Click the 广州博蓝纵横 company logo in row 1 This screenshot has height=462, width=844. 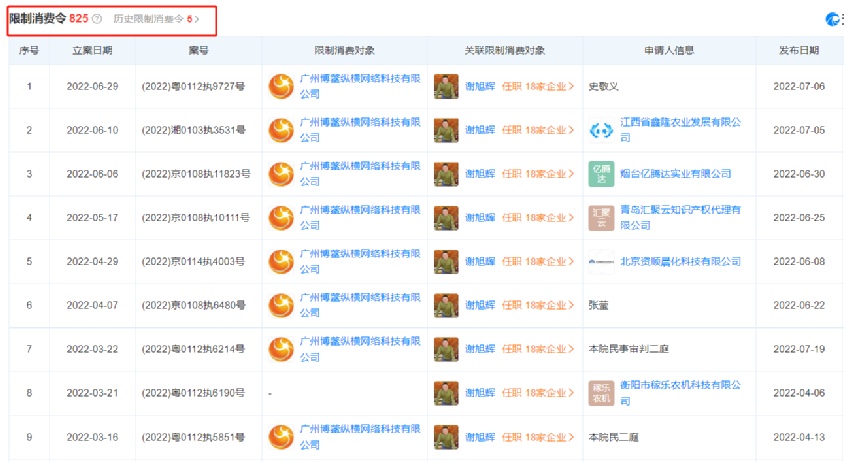(281, 86)
